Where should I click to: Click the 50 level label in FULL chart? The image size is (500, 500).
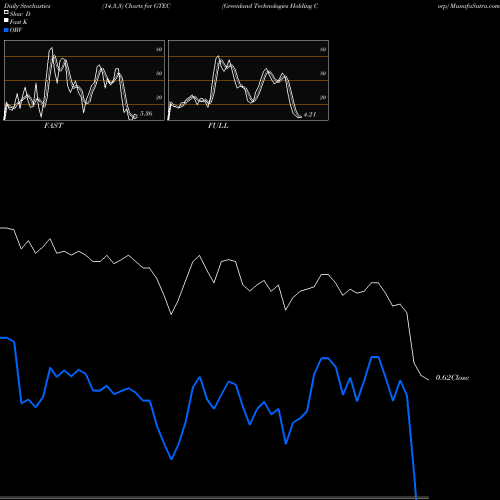[323, 73]
